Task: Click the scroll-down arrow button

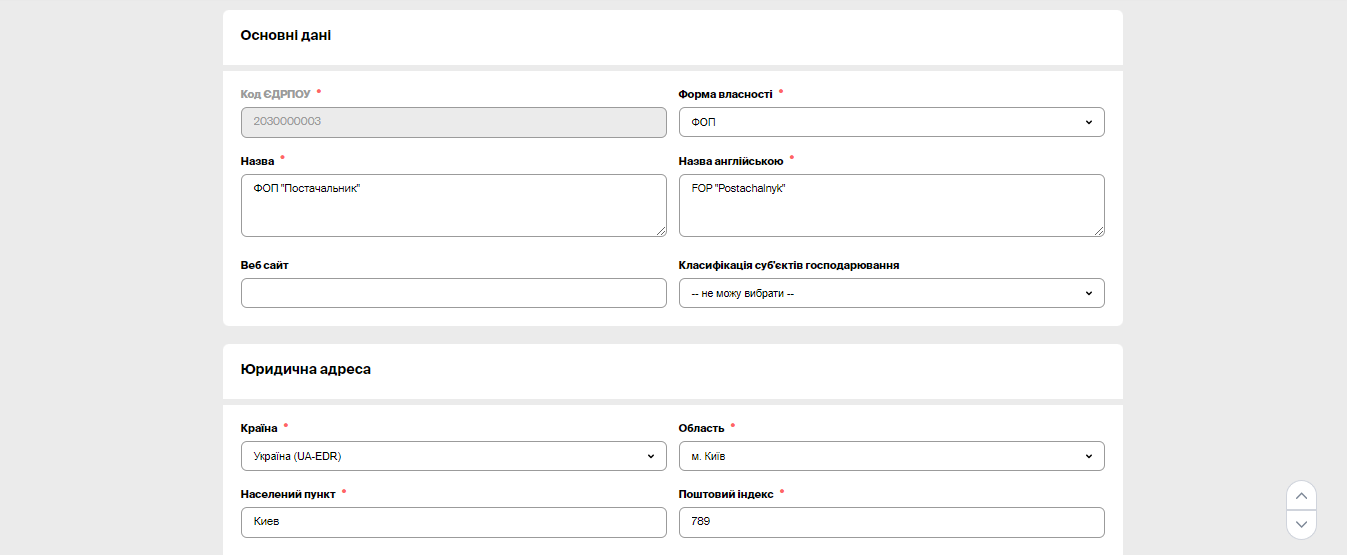Action: [x=1301, y=524]
